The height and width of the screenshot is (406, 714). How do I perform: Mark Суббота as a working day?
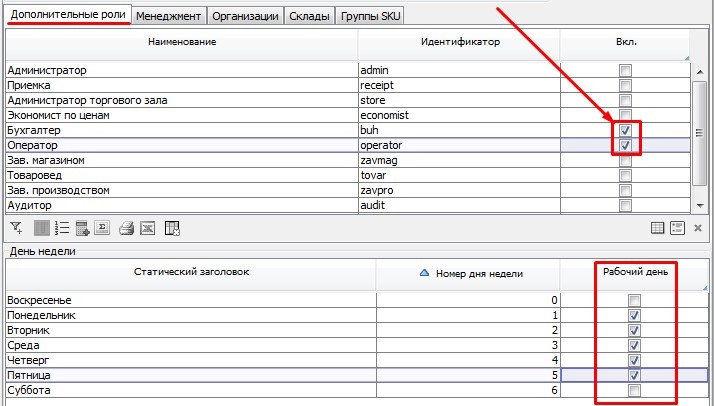pos(634,391)
